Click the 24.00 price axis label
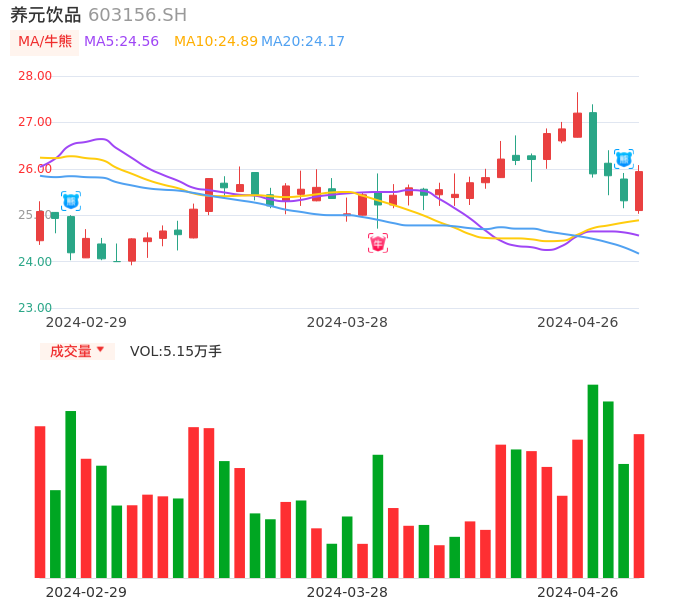Viewport: 686px width, 606px height. point(35,262)
